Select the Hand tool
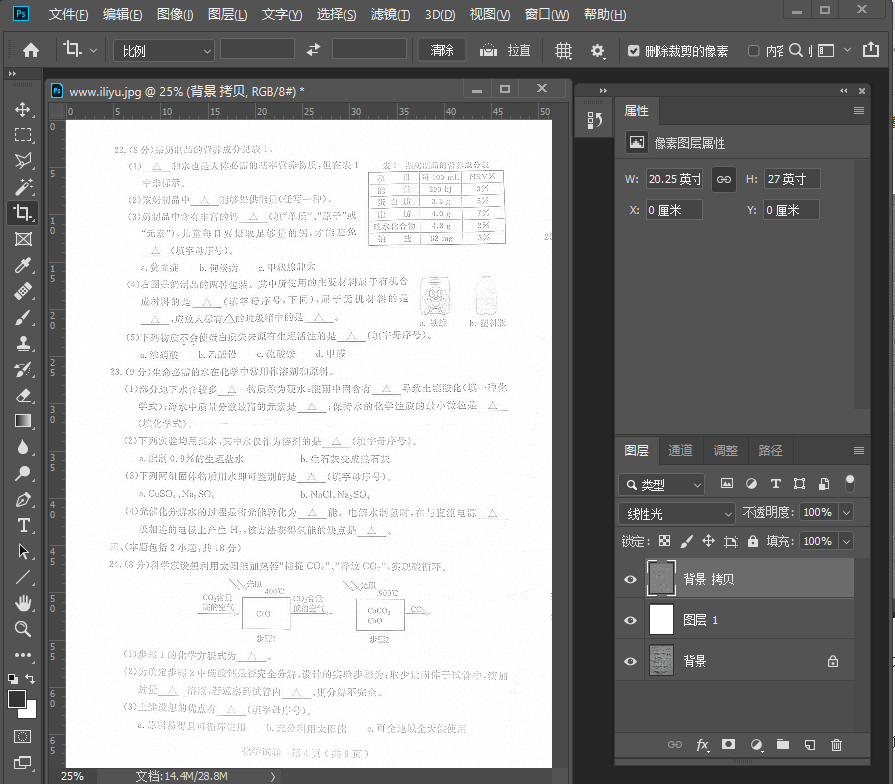Screen dimensions: 895x784 pos(23,603)
